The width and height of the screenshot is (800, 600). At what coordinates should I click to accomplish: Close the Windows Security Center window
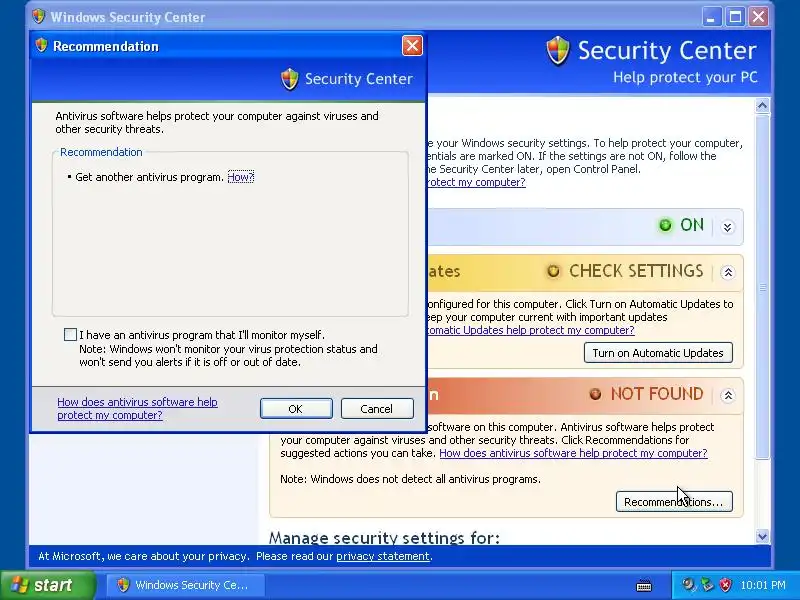click(x=759, y=17)
